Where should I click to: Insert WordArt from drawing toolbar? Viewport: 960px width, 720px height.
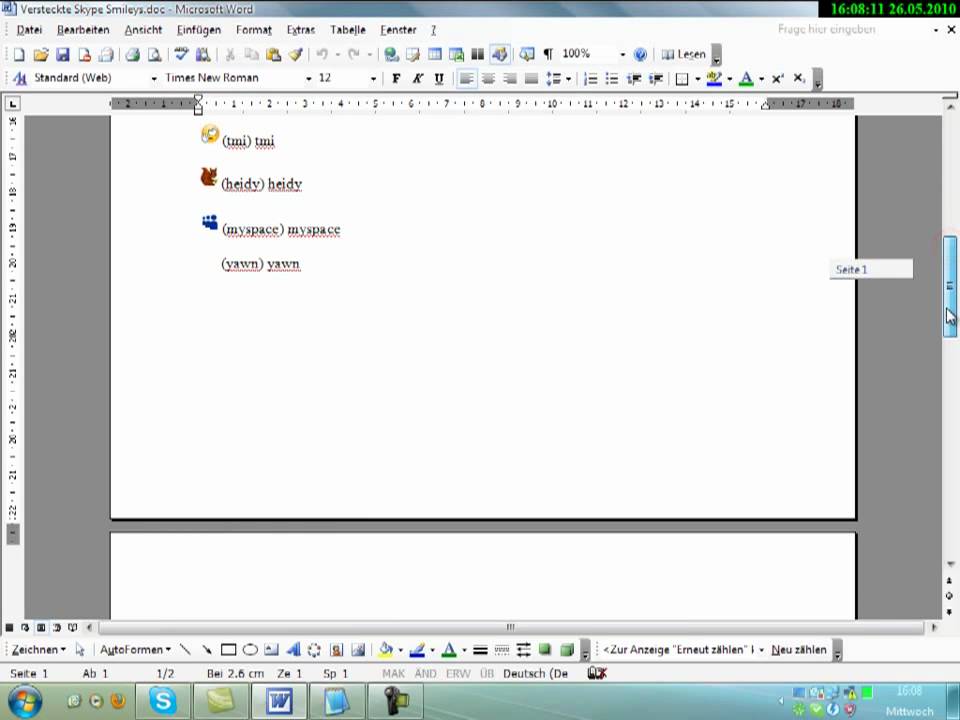293,650
